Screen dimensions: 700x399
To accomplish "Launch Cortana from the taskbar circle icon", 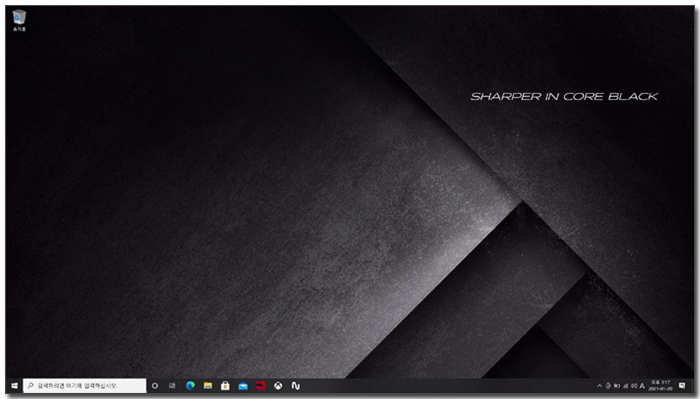I will [155, 386].
